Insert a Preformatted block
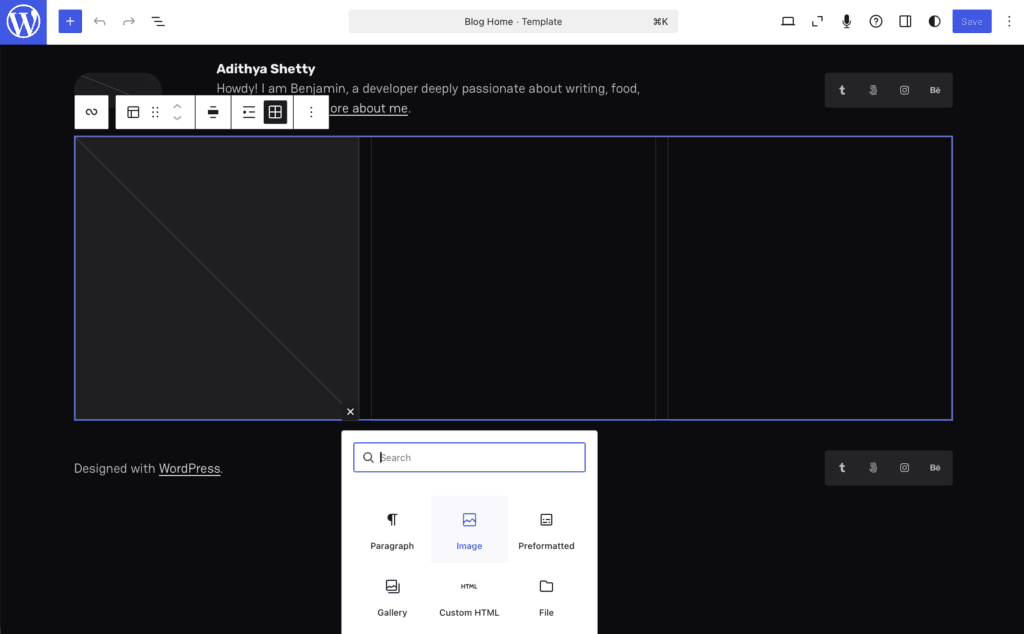This screenshot has width=1024, height=634. 546,530
